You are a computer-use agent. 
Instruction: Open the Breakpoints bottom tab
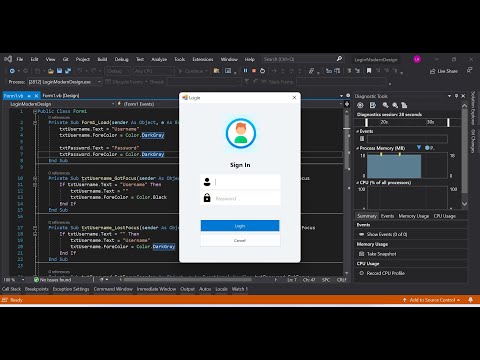(x=37, y=289)
